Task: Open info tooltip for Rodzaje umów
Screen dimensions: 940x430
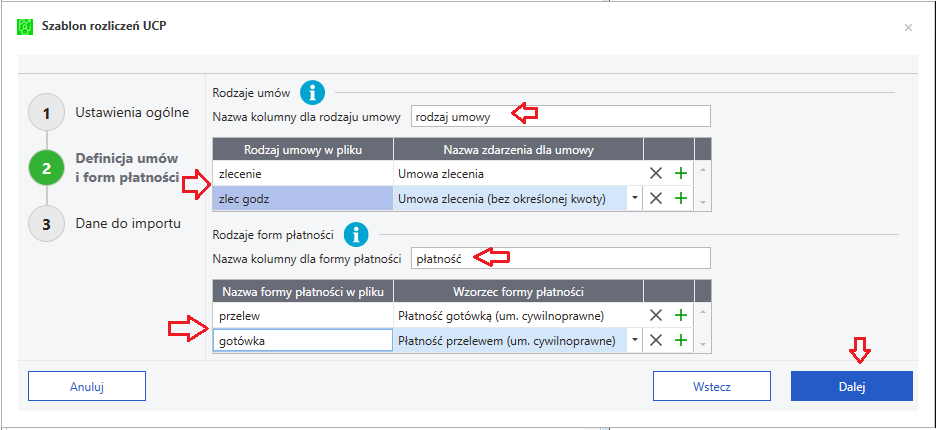Action: (312, 93)
